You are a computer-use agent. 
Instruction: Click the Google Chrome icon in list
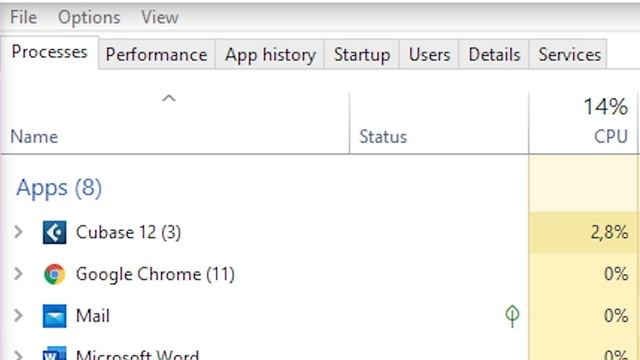(54, 274)
